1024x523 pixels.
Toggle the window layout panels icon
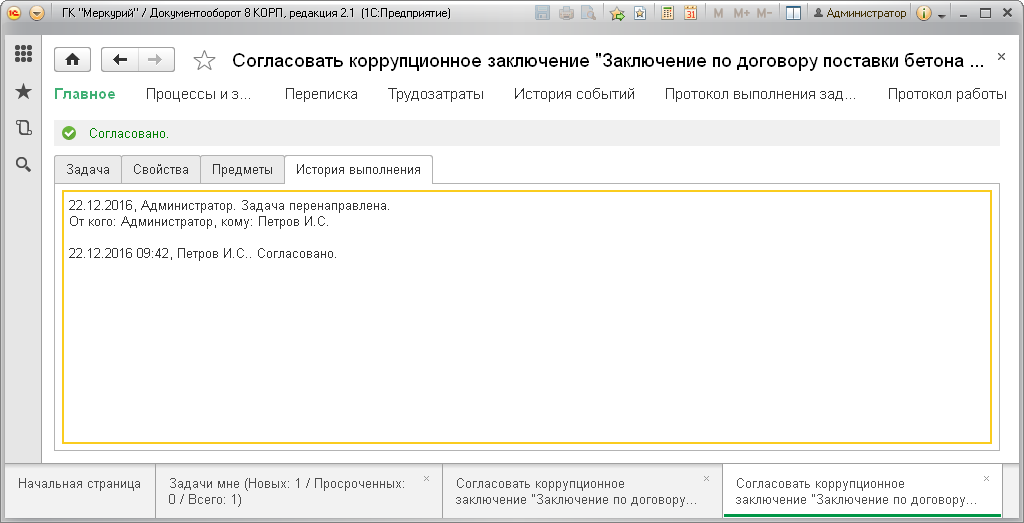coord(793,13)
